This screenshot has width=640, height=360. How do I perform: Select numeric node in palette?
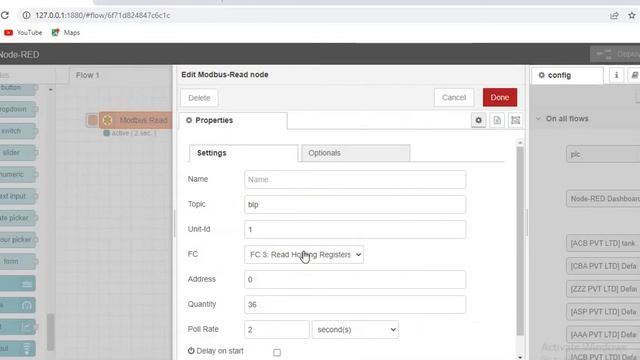coord(17,174)
